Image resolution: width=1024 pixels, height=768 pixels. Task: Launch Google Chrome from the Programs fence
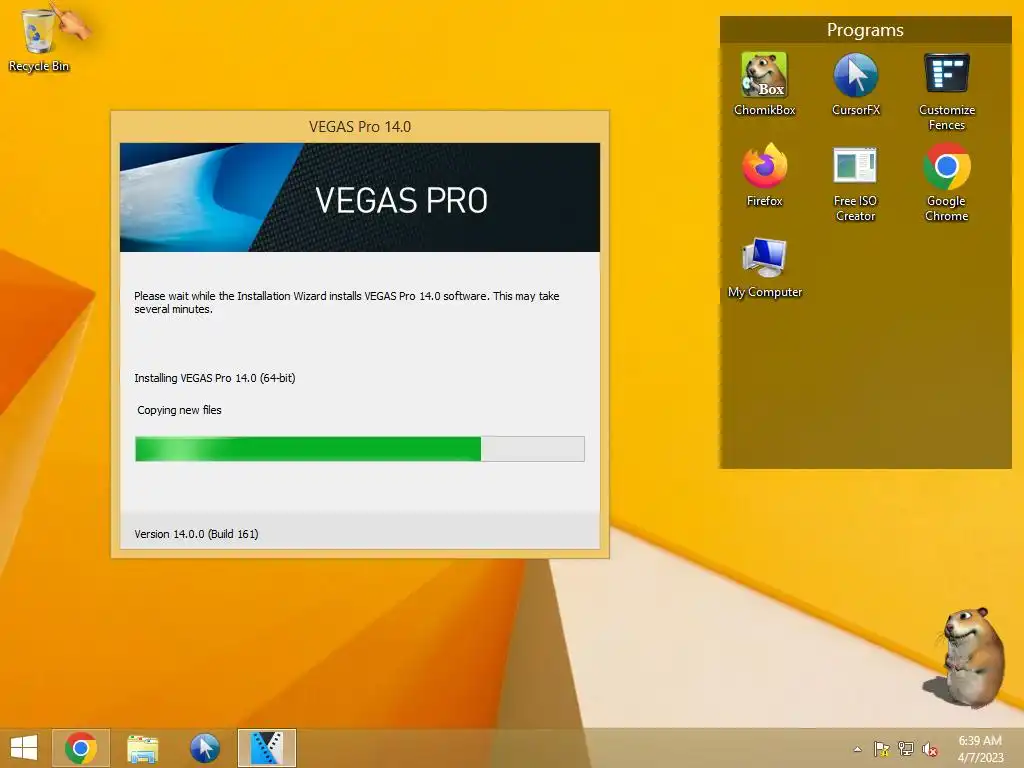click(946, 184)
